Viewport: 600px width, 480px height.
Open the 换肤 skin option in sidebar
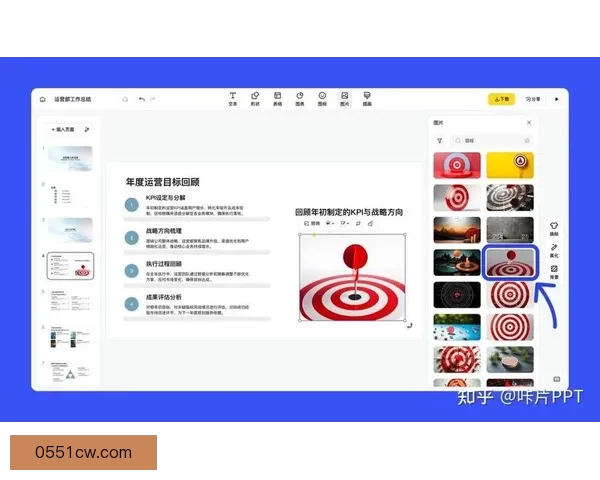554,229
